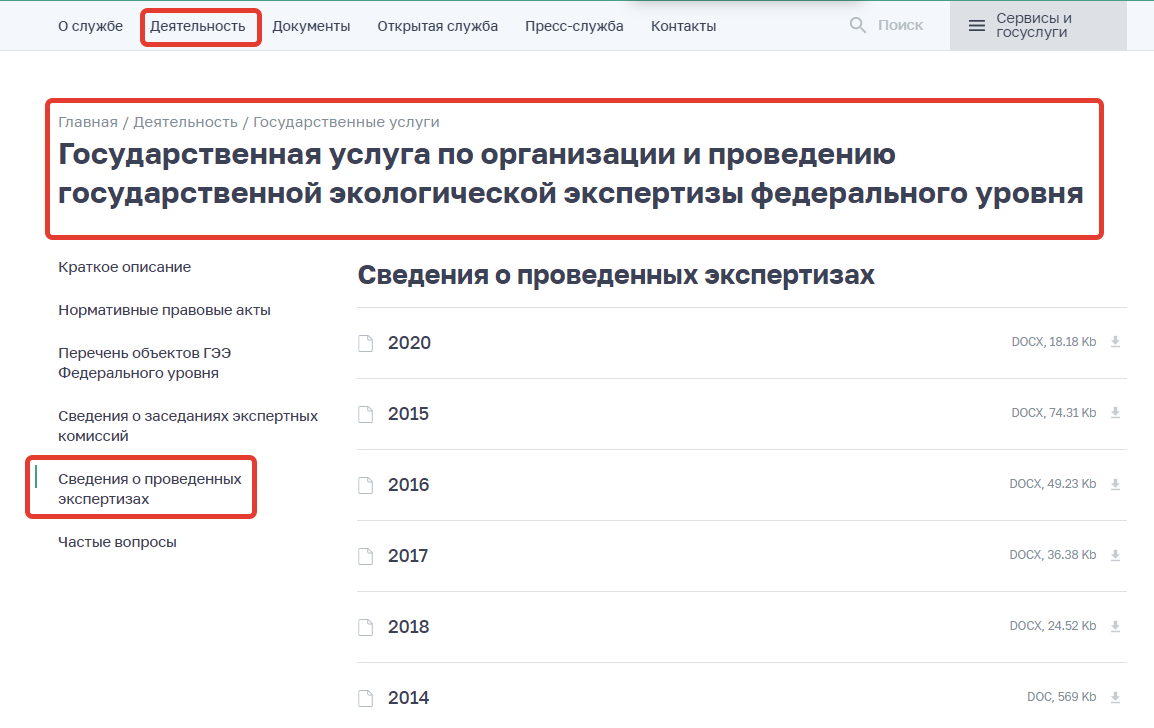Click the document icon beside 2020
This screenshot has width=1154, height=728.
coord(366,343)
